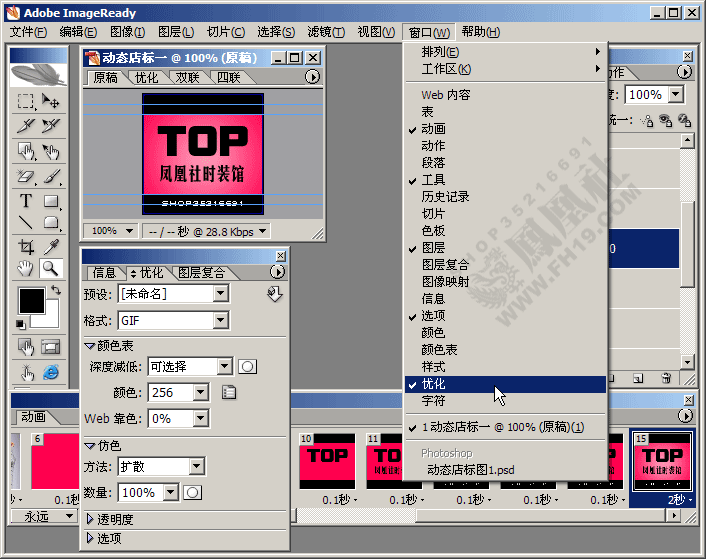Switch to the 四联 view tab

click(x=229, y=77)
